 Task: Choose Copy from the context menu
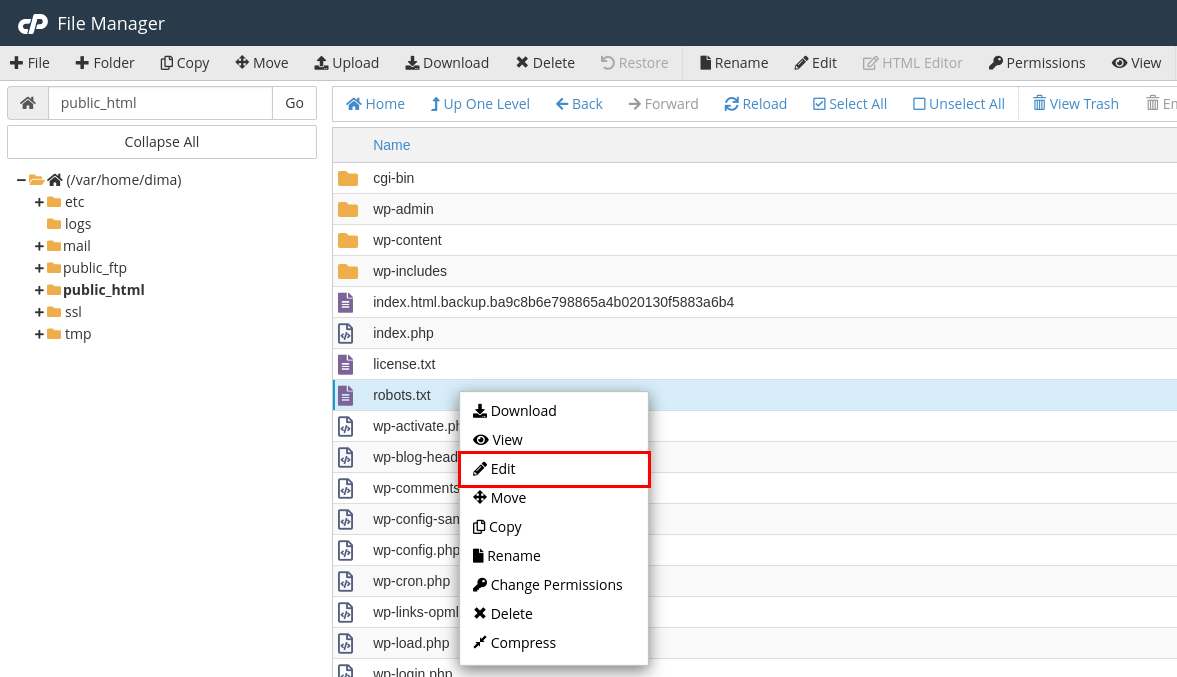554,527
